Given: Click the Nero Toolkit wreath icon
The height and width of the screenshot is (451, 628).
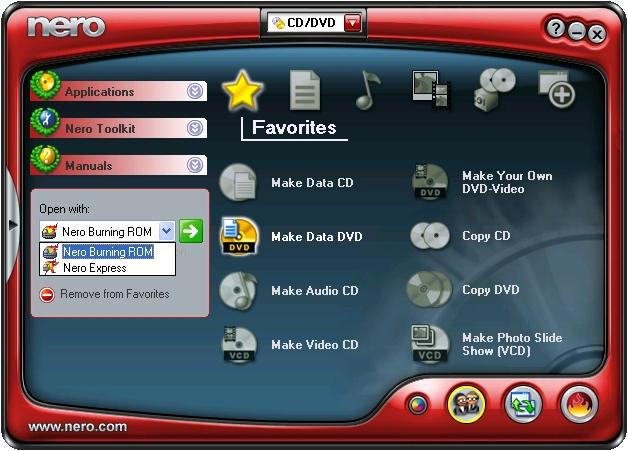Looking at the screenshot, I should (x=46, y=122).
